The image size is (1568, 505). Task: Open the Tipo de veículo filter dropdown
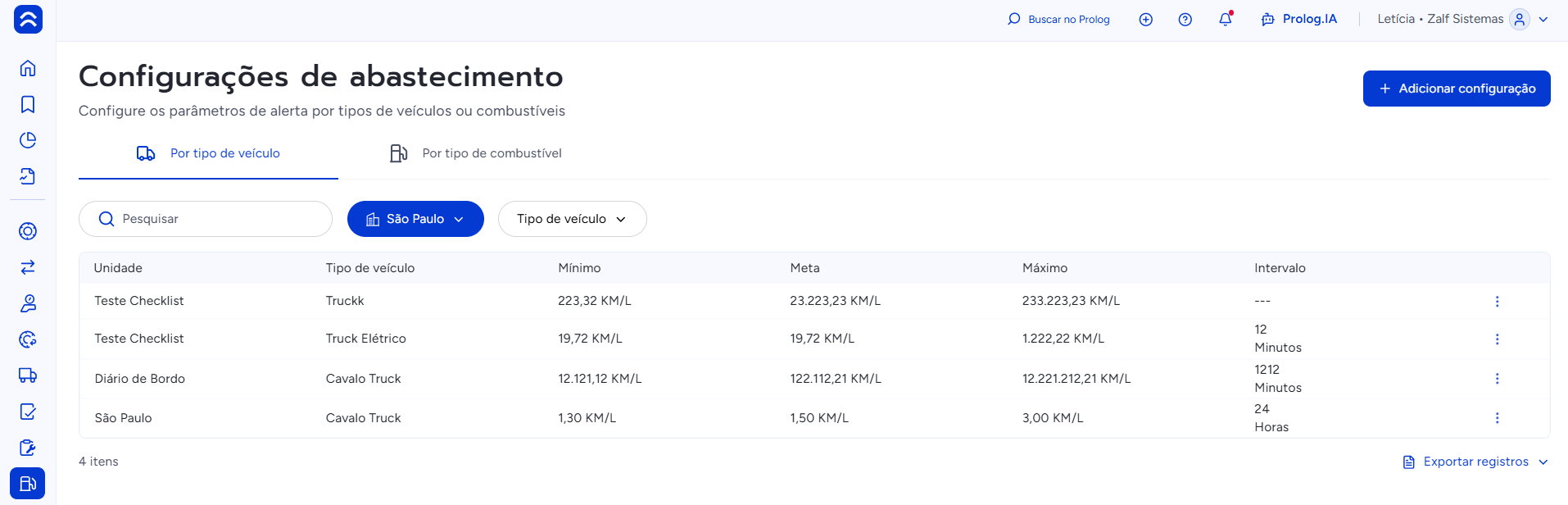(572, 219)
